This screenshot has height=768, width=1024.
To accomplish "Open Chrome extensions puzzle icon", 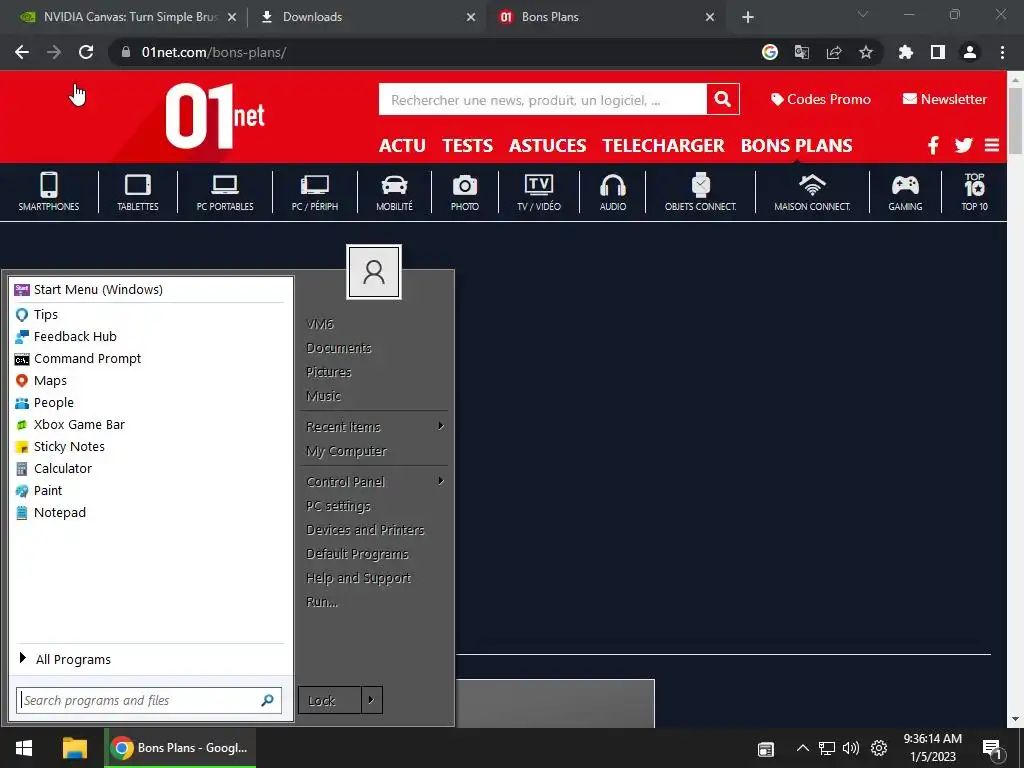I will pyautogui.click(x=906, y=52).
